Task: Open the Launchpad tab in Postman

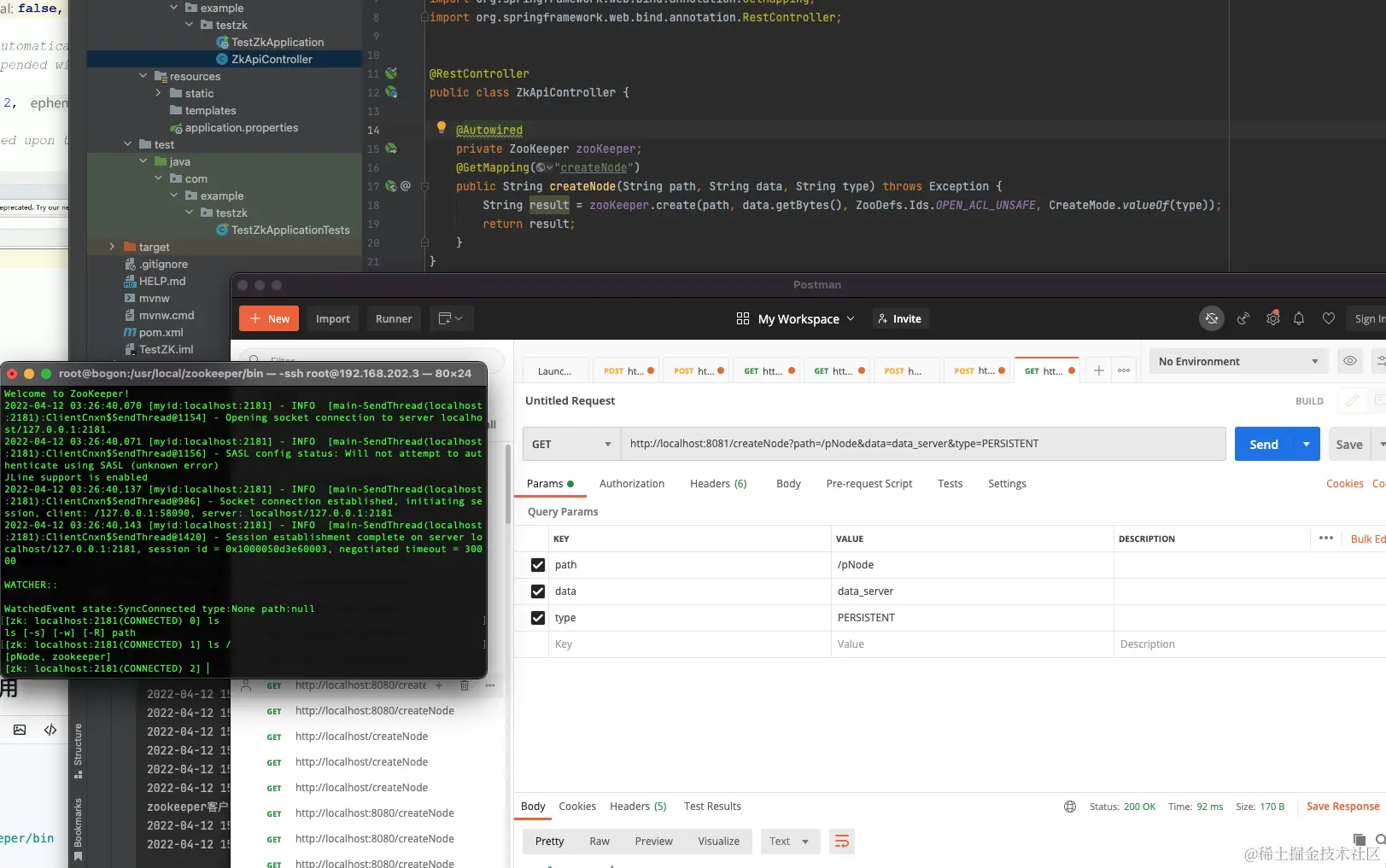Action: [555, 370]
